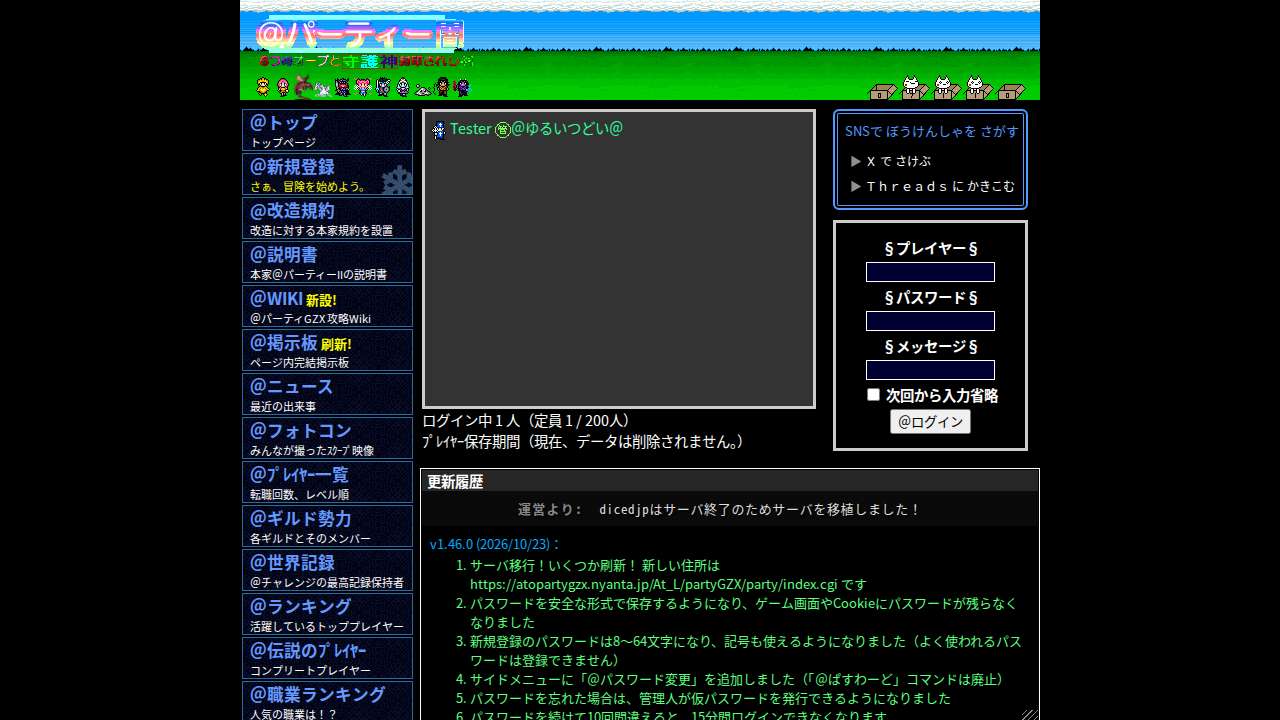
Task: Click the '運営より: dicedjpは…' announcement line
Action: (719, 510)
